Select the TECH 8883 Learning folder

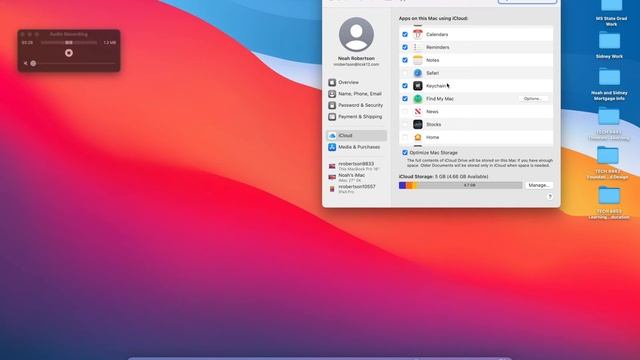609,203
